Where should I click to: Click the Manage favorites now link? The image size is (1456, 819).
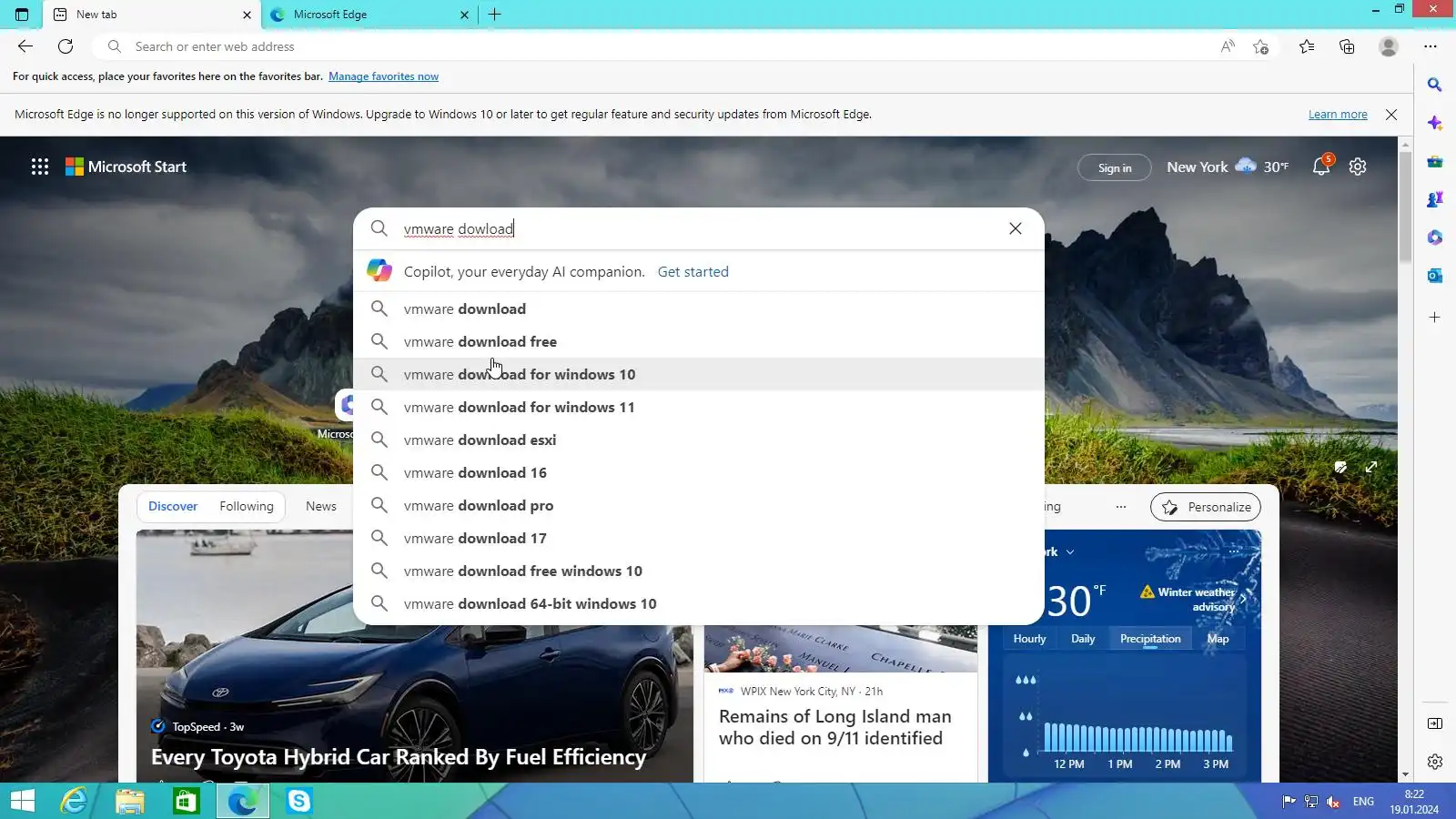[x=383, y=76]
